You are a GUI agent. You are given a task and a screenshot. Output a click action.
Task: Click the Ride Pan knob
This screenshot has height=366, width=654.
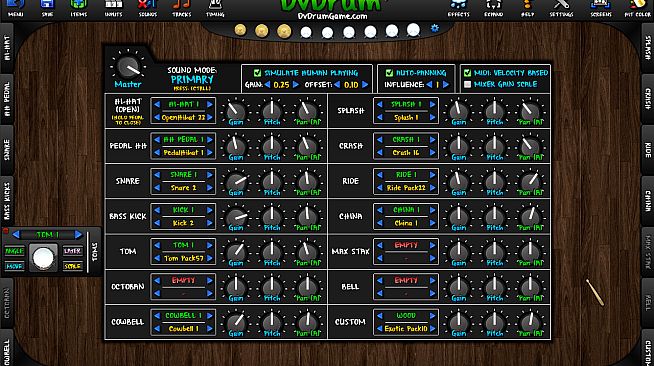pos(531,182)
